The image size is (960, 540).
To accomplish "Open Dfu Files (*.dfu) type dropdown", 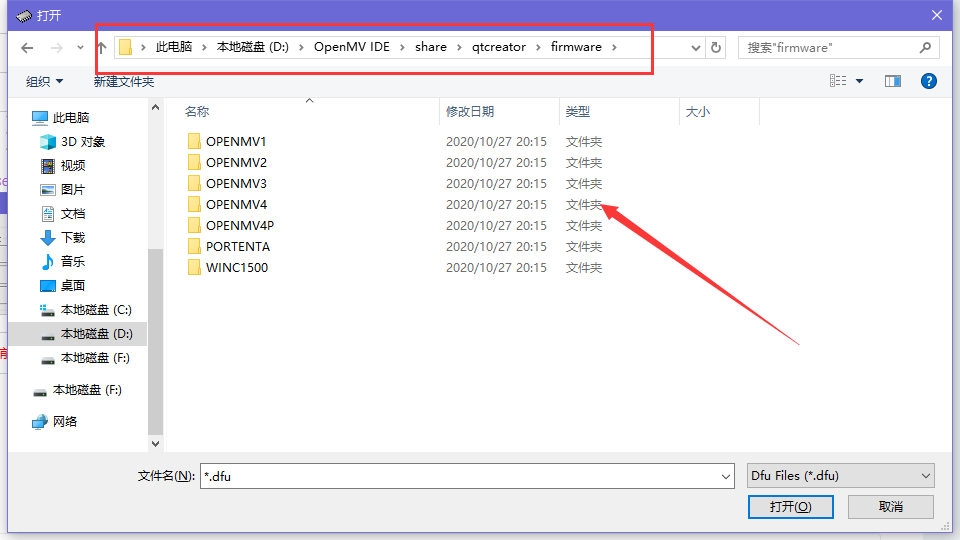I will coord(841,475).
